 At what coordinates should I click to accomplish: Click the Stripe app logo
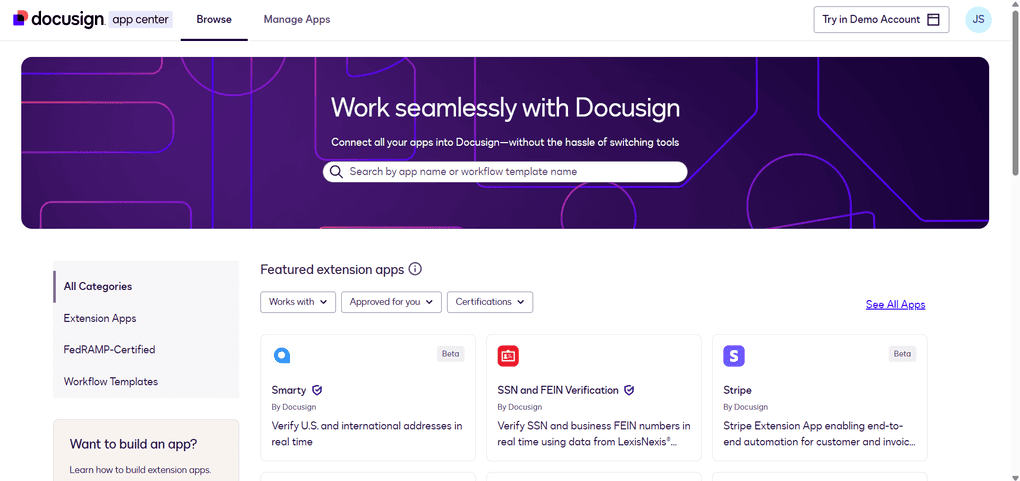734,356
